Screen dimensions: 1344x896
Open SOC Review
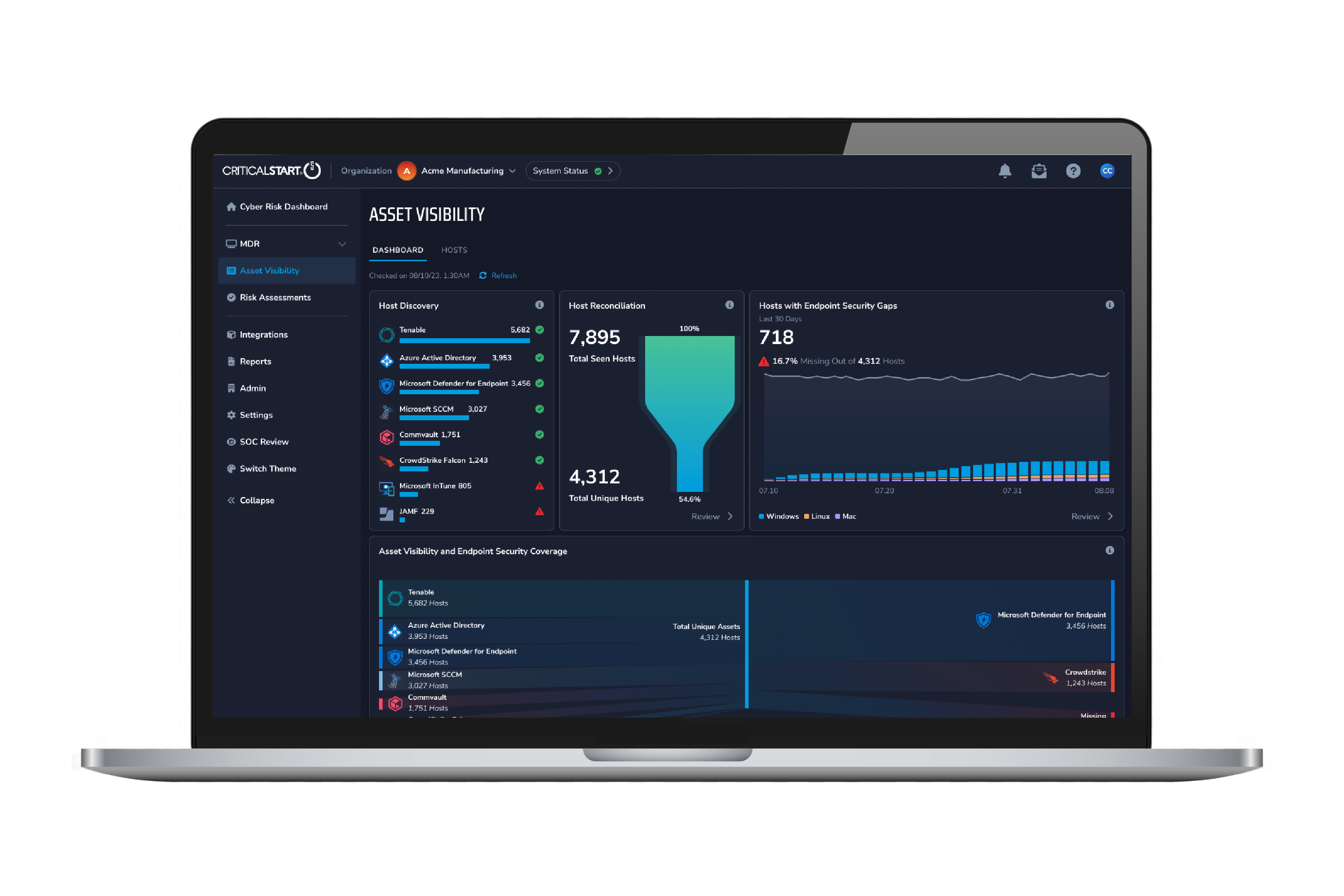pos(258,442)
